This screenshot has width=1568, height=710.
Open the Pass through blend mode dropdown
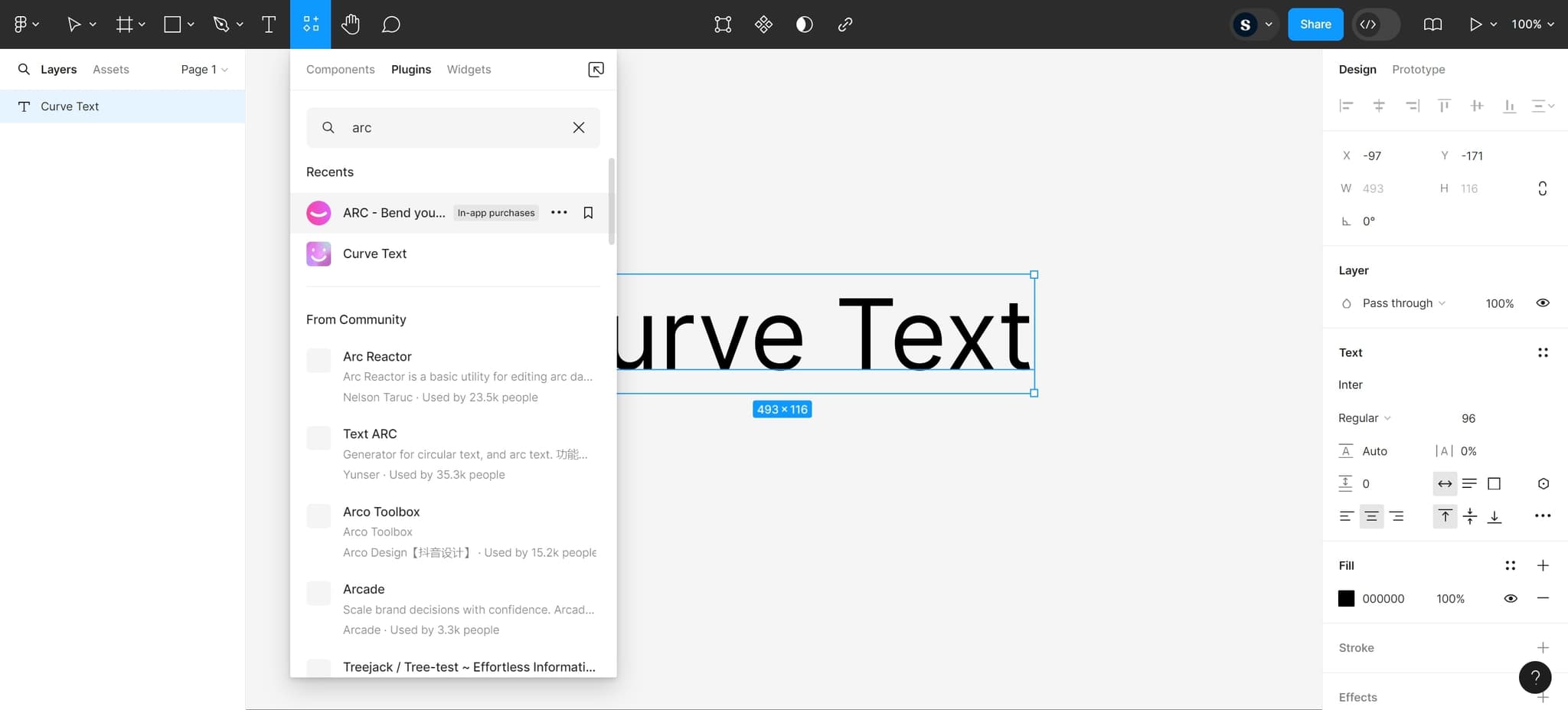[1396, 303]
